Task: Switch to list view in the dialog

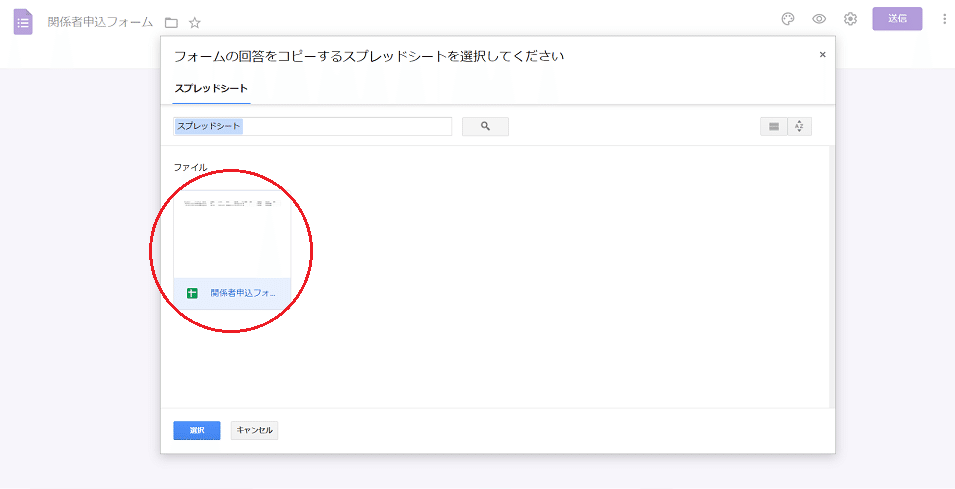Action: 774,127
